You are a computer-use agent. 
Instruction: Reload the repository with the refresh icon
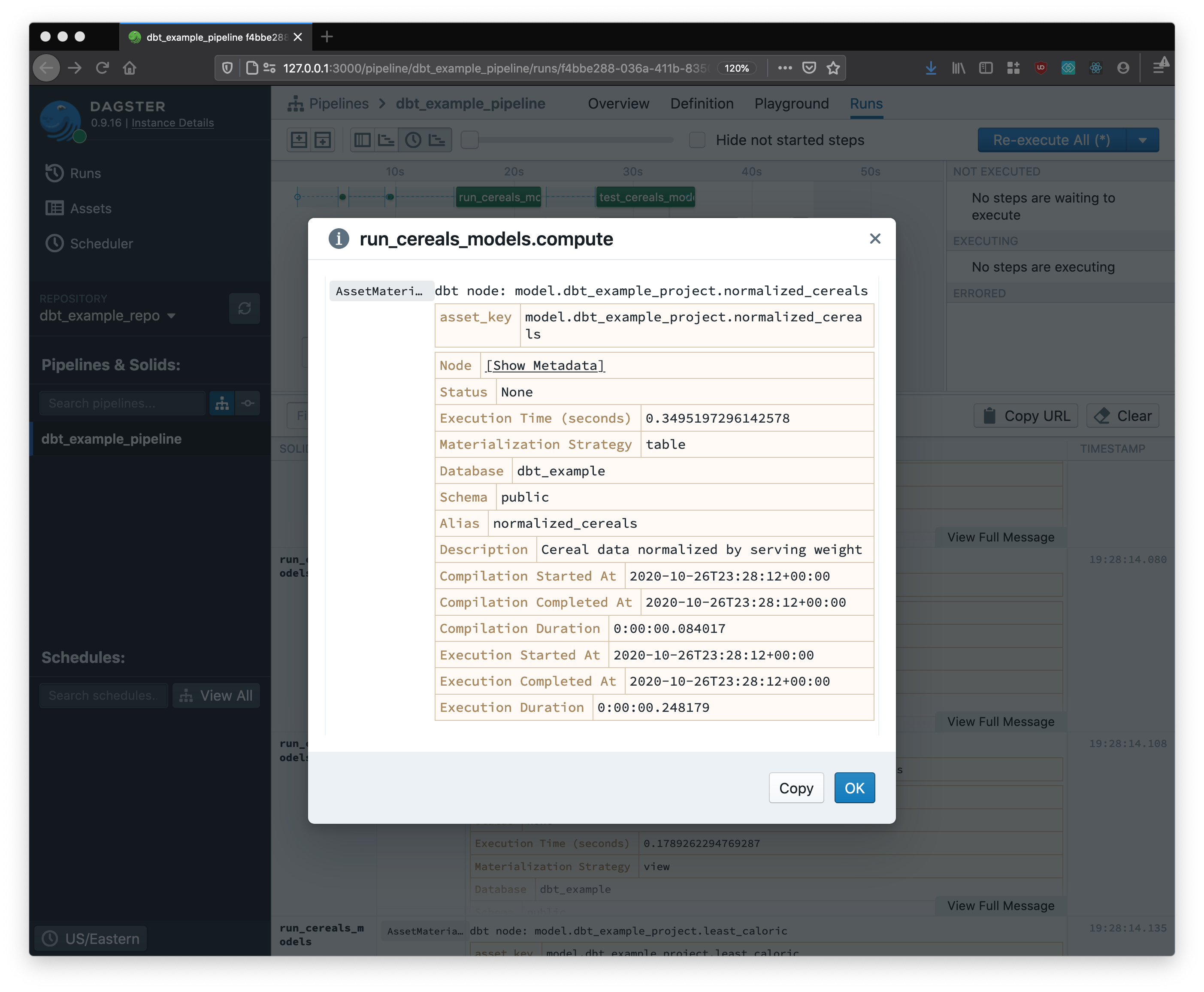pyautogui.click(x=245, y=308)
